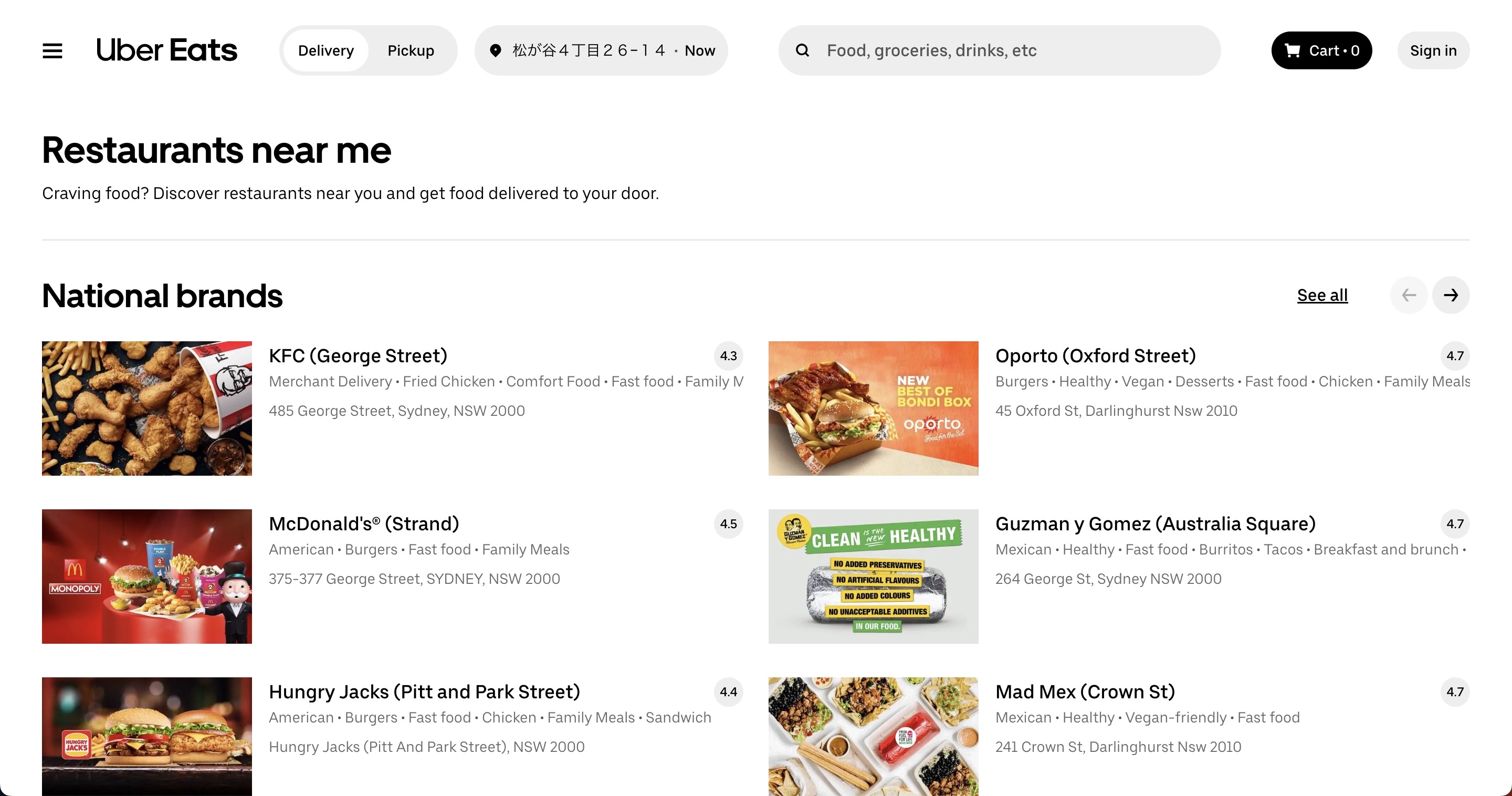This screenshot has width=1512, height=796.
Task: Click the Uber Eats logo
Action: pos(167,50)
